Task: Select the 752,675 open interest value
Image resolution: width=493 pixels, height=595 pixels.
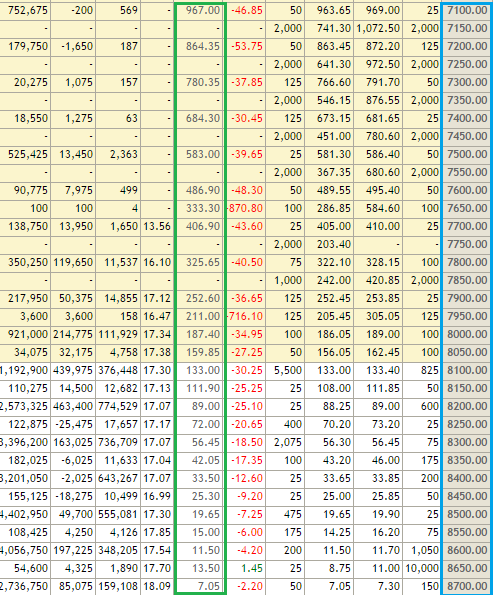Action: point(25,10)
